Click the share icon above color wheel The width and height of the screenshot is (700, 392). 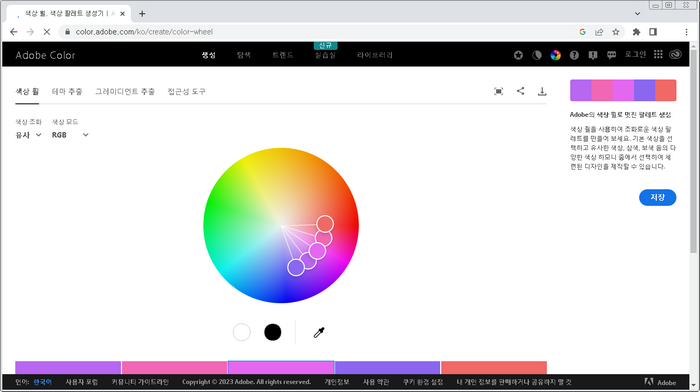(521, 91)
